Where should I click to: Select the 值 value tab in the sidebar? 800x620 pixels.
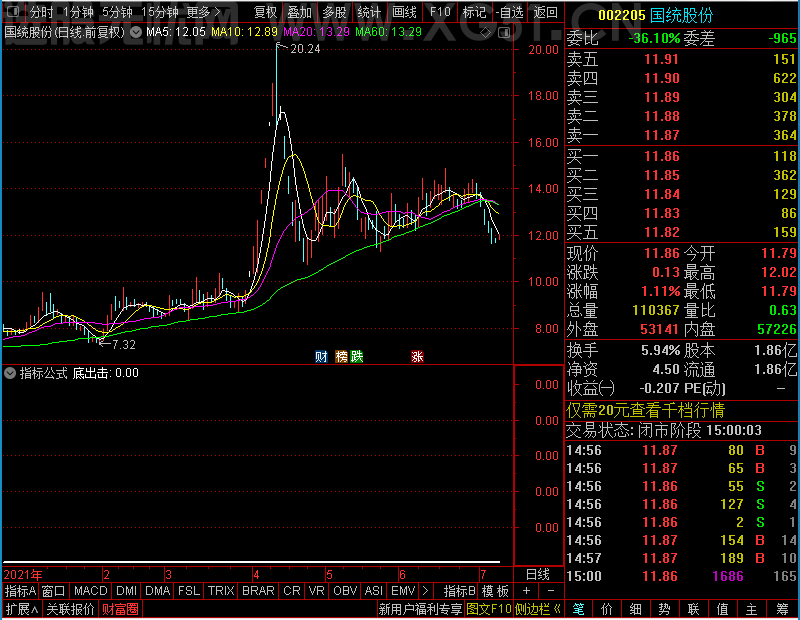pos(722,609)
